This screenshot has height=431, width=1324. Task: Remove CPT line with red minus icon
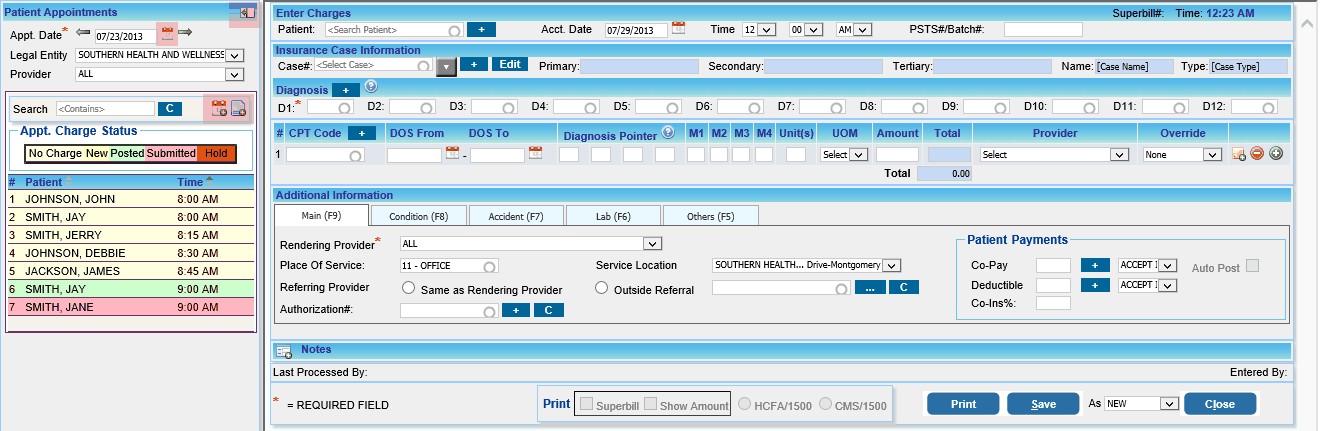[1257, 154]
